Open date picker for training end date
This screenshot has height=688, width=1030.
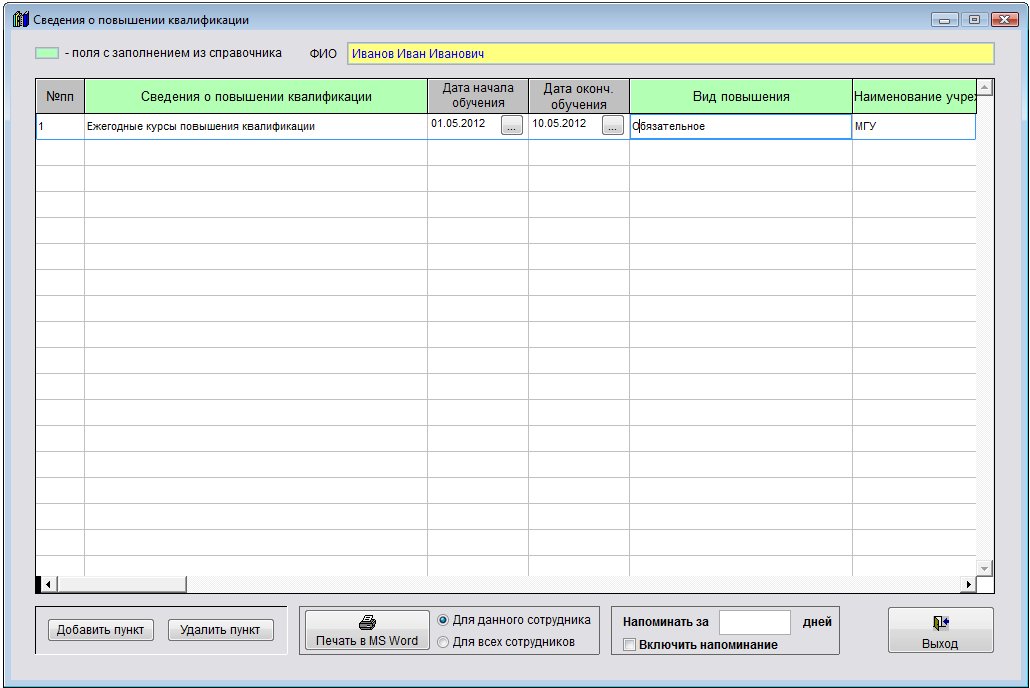[x=612, y=126]
